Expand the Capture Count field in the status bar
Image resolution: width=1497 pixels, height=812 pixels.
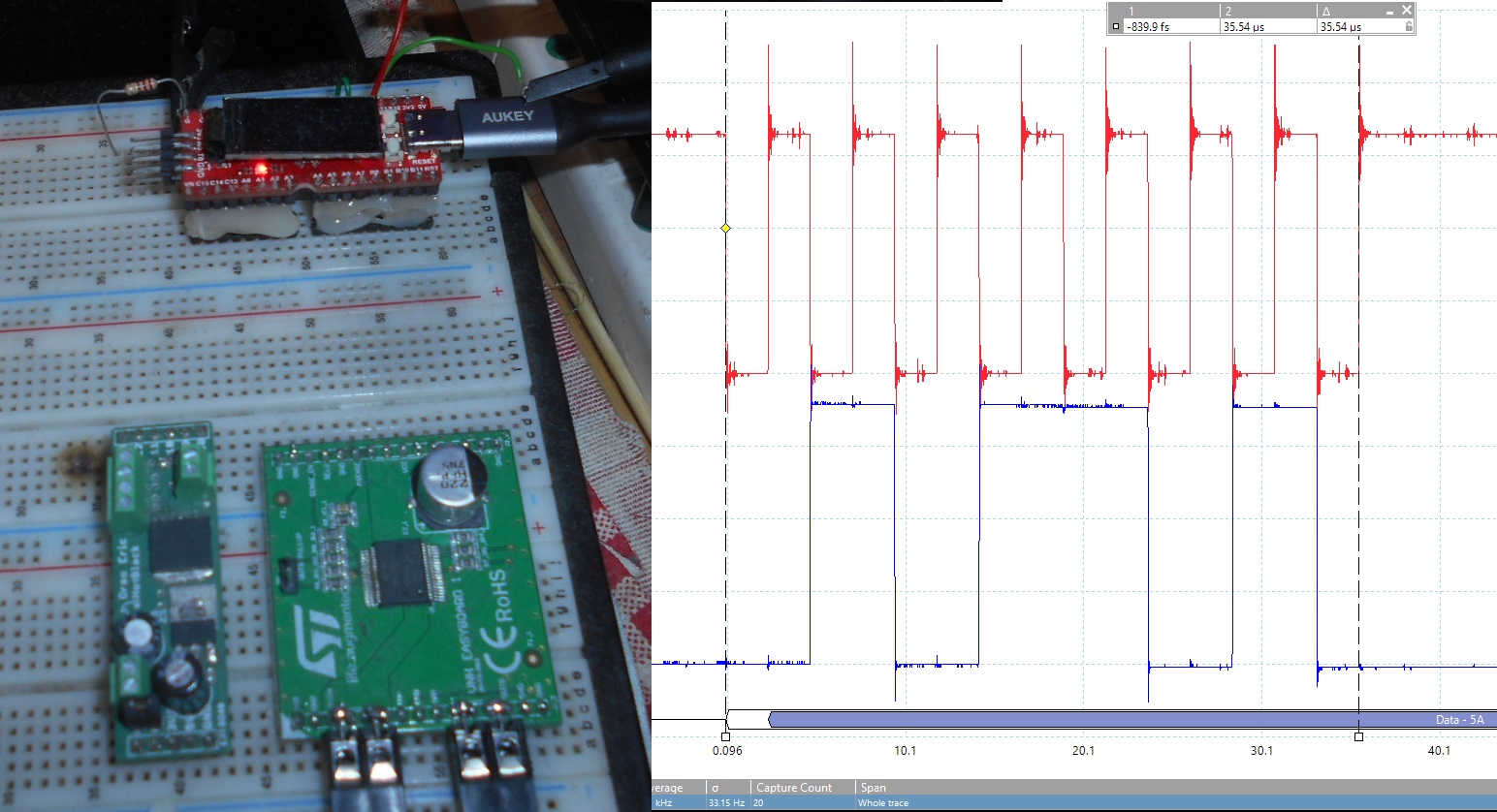tap(797, 788)
